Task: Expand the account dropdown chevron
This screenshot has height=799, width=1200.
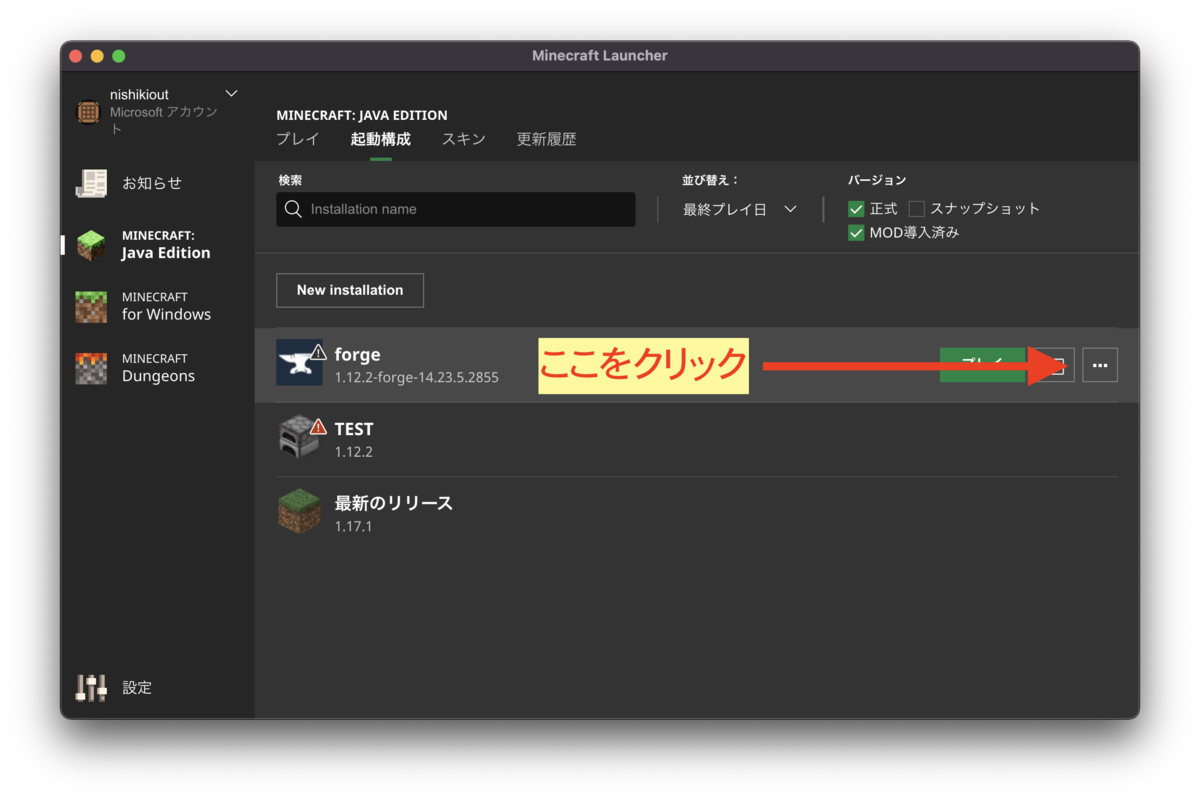Action: coord(232,94)
